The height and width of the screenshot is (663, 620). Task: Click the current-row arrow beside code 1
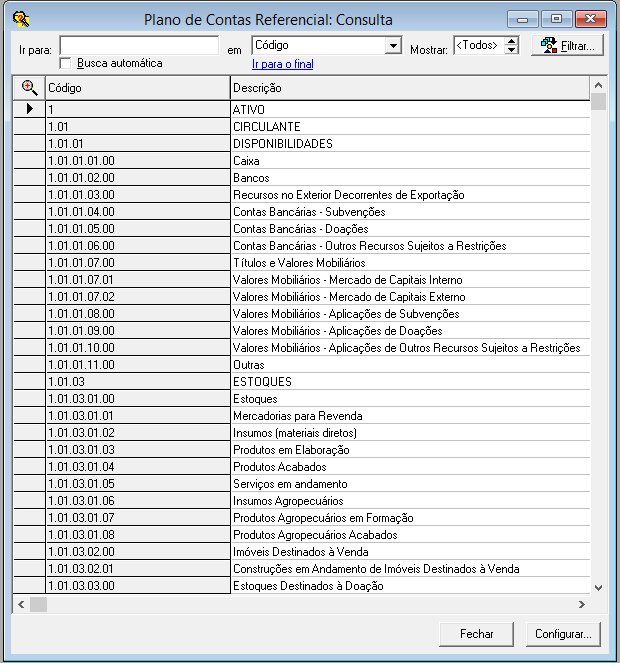(30, 109)
